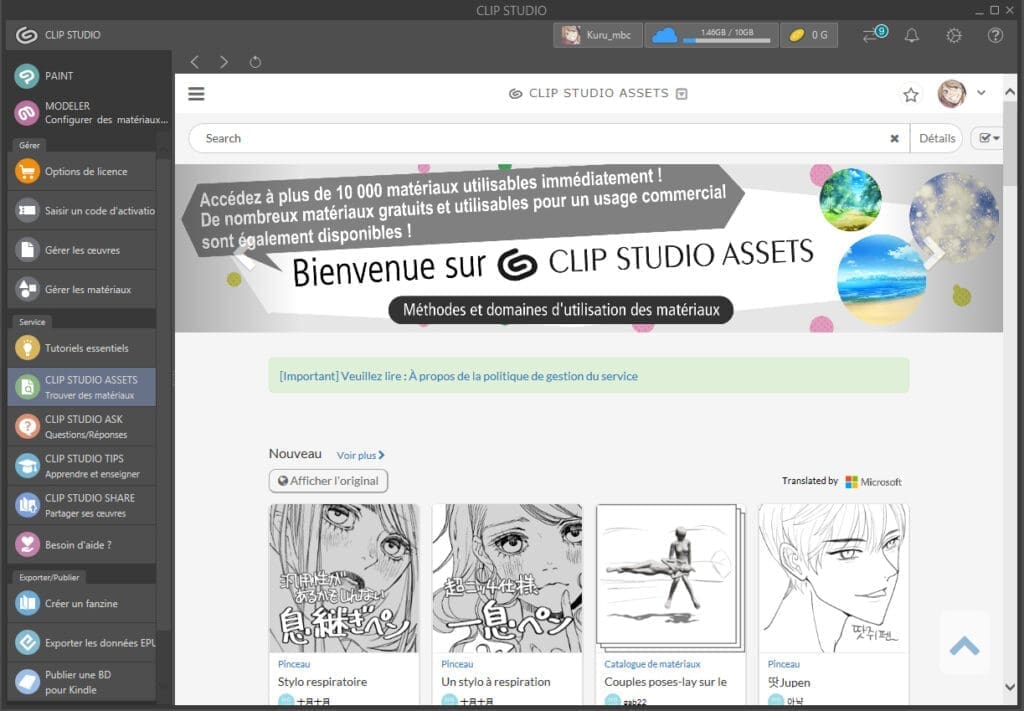Open Besoin d'aide heart icon
Image resolution: width=1024 pixels, height=711 pixels.
27,545
